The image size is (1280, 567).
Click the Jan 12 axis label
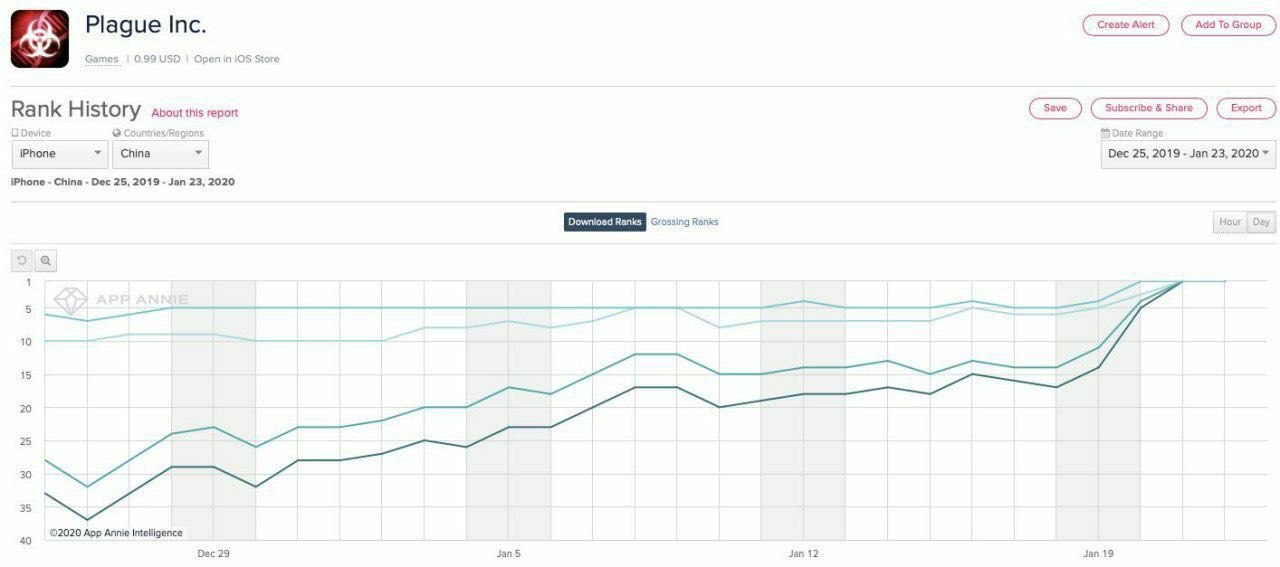(x=803, y=553)
